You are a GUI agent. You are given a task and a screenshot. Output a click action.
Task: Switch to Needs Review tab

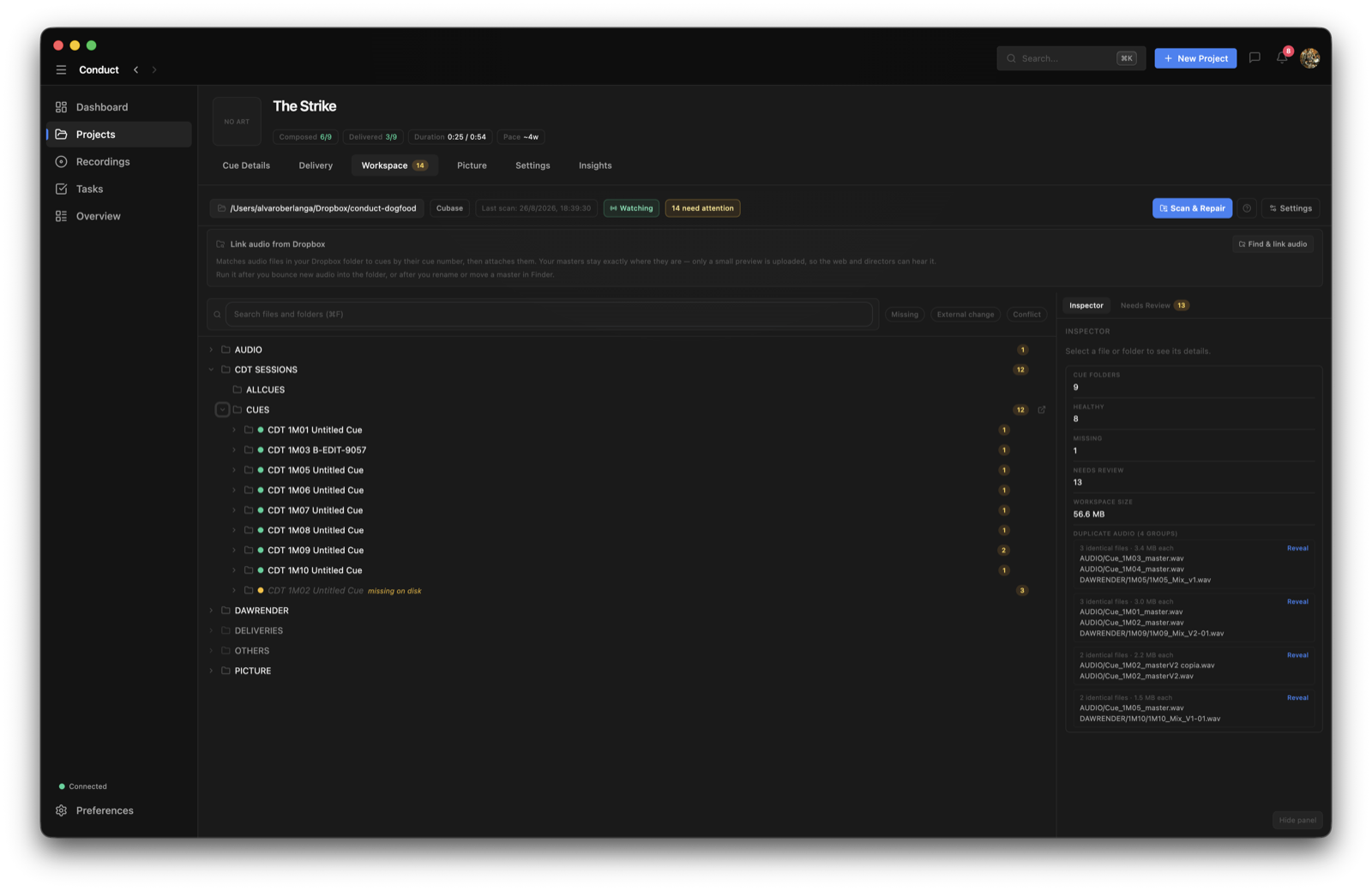click(1154, 306)
